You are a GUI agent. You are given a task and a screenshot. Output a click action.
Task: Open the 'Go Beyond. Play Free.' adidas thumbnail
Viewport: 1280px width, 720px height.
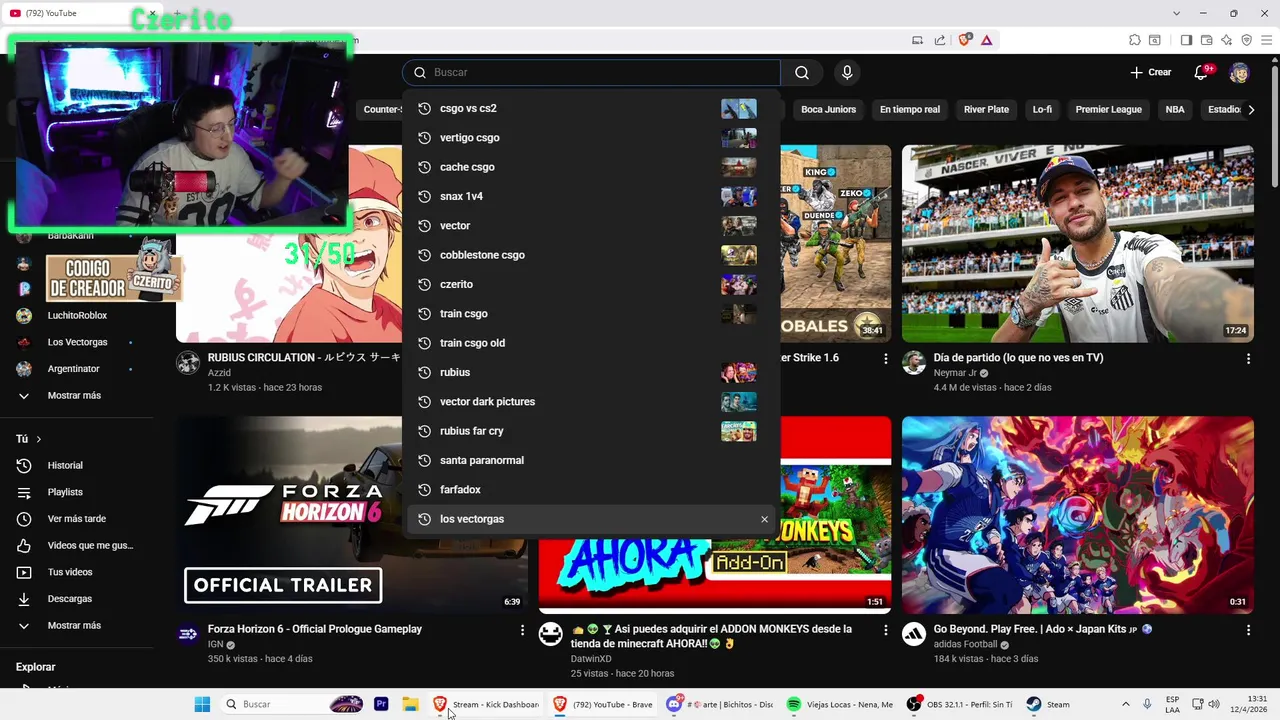click(1077, 515)
